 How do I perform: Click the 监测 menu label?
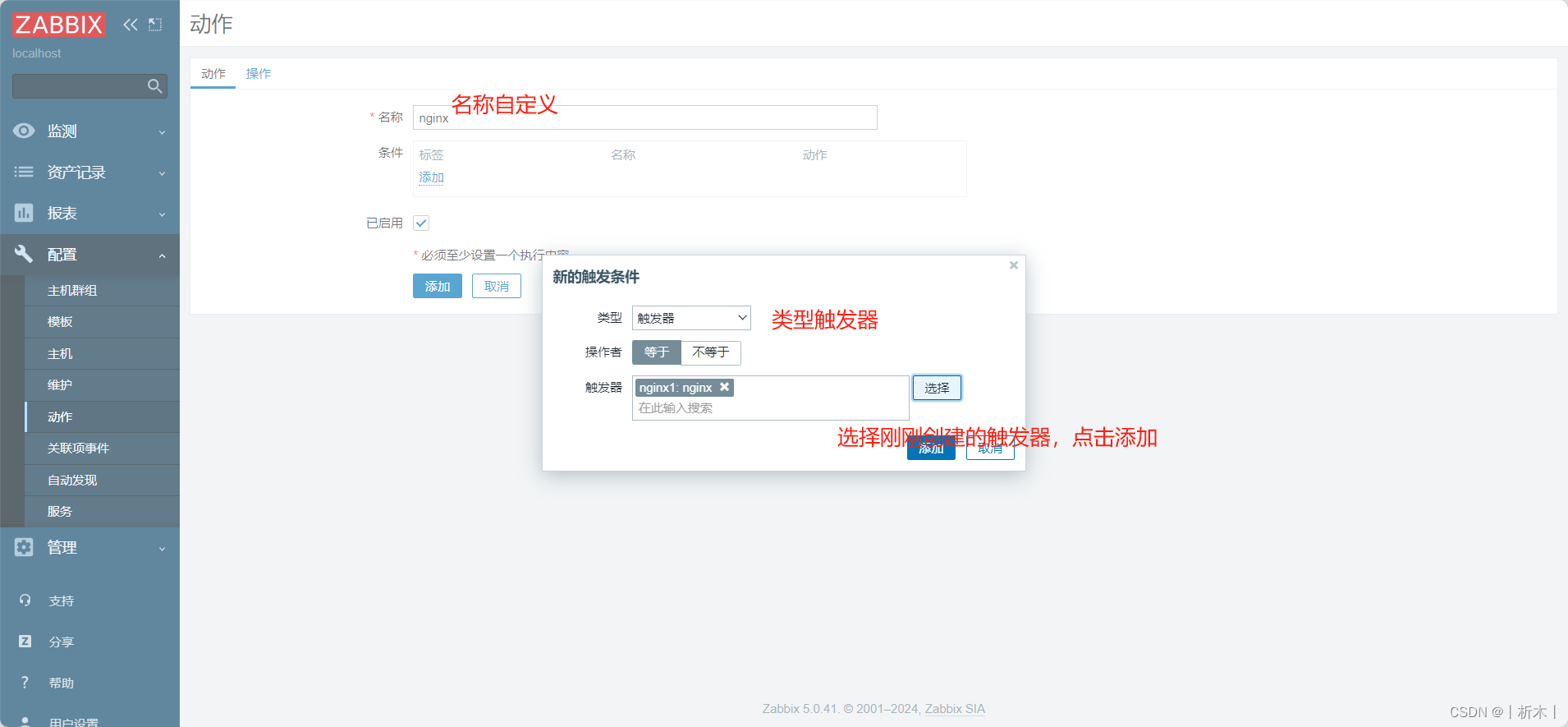click(x=62, y=131)
